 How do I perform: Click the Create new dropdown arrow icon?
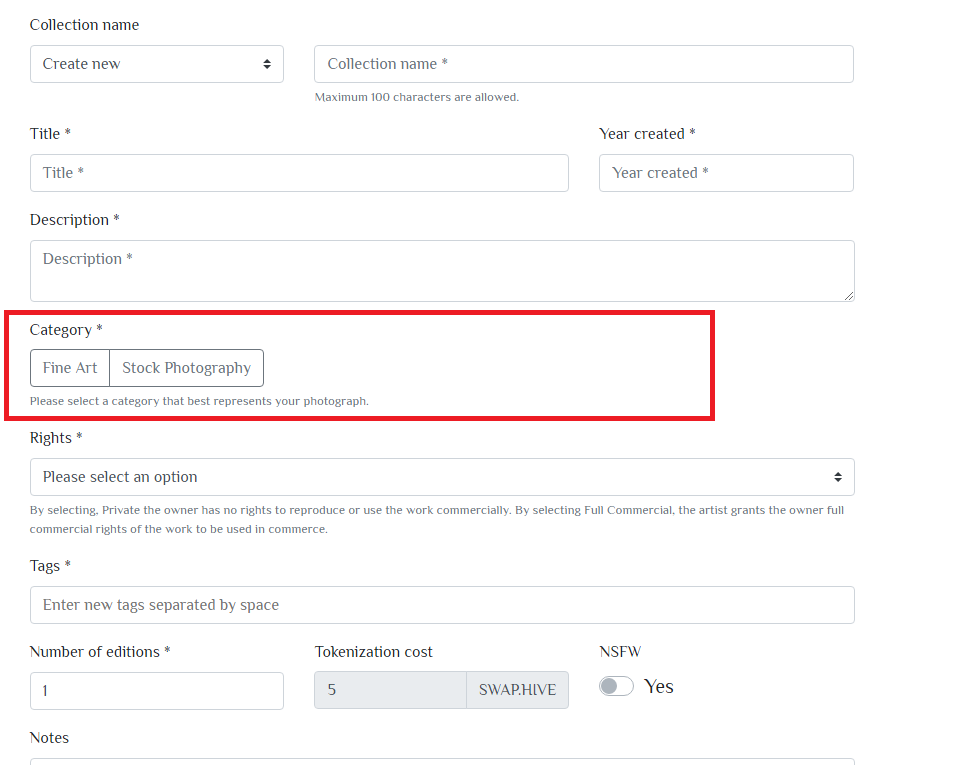(267, 64)
